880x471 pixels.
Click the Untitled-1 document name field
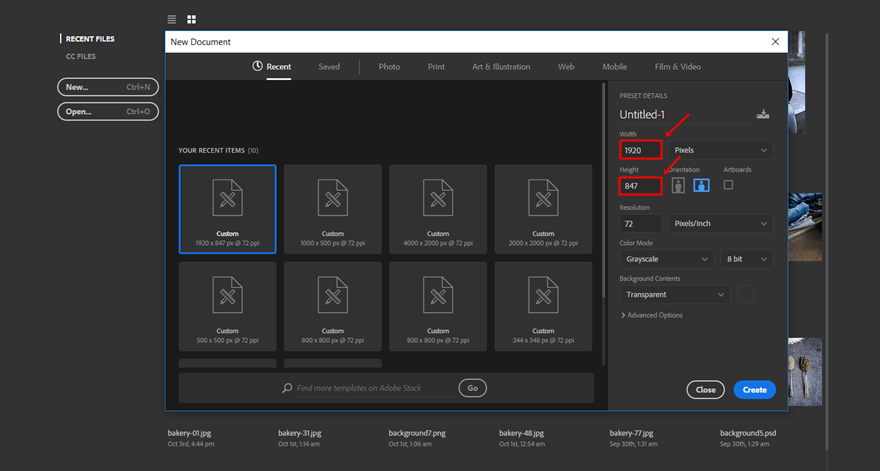686,115
